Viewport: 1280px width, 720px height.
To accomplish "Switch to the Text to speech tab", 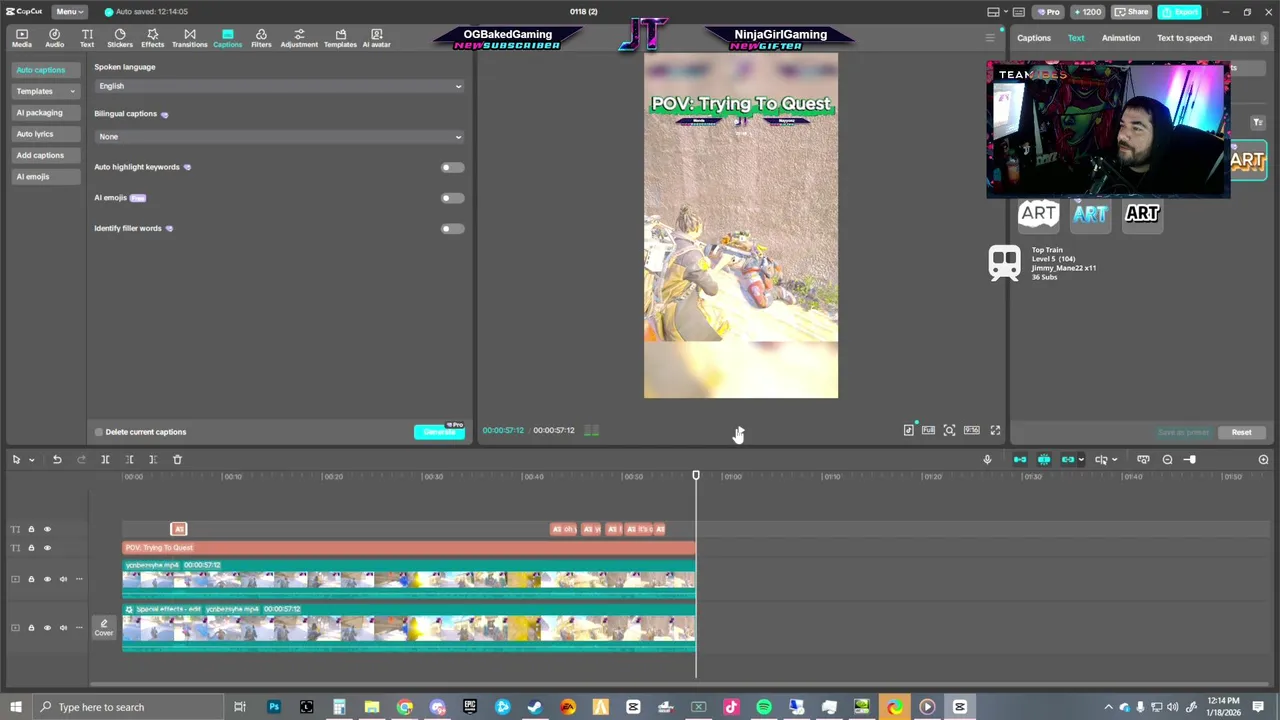I will point(1184,38).
